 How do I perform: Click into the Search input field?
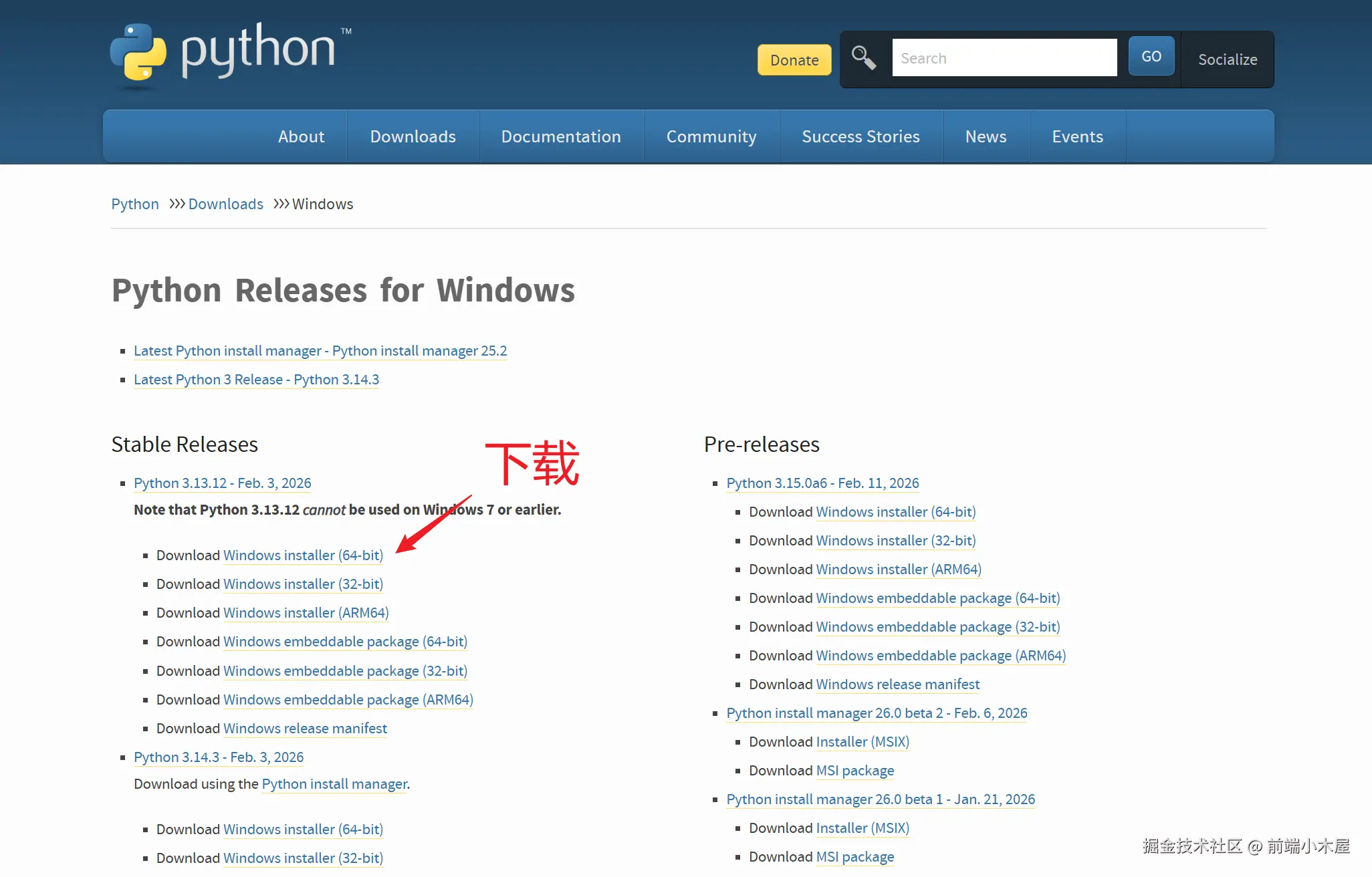coord(1004,58)
